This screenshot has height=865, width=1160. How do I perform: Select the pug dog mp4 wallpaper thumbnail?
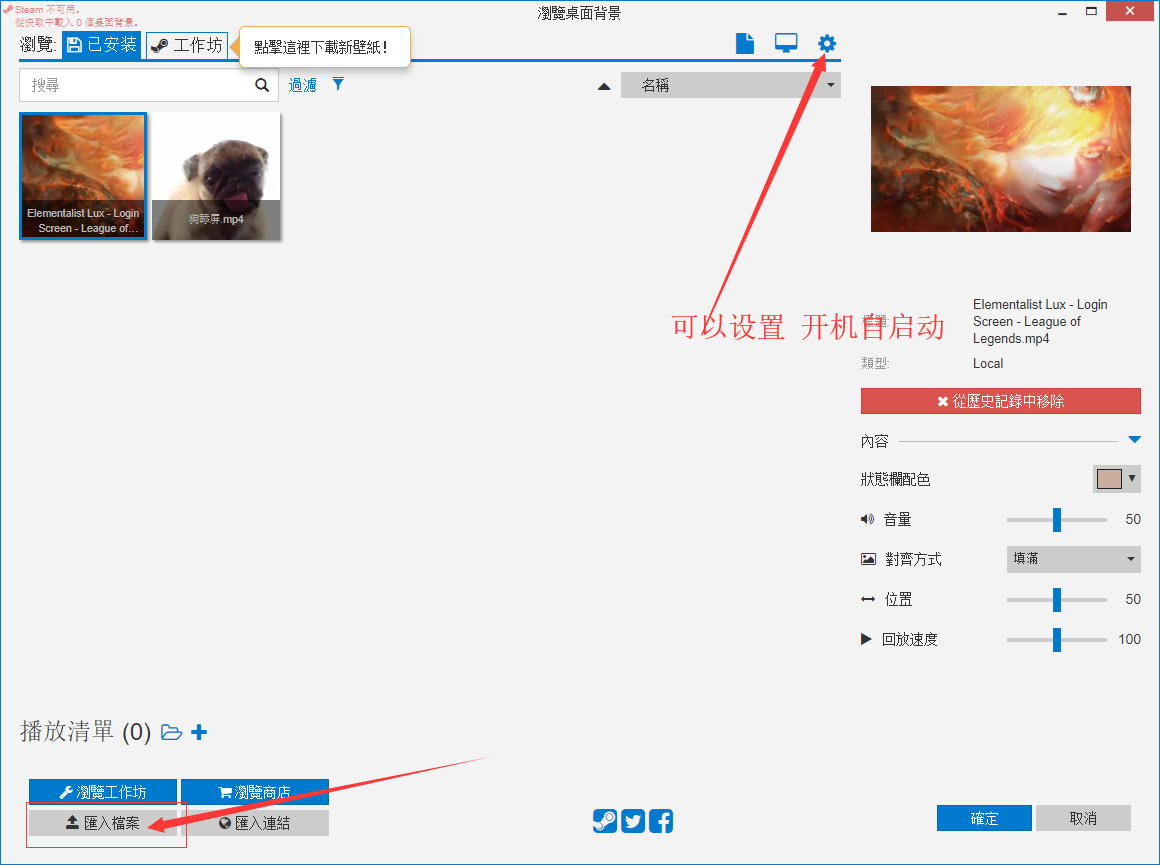[216, 176]
